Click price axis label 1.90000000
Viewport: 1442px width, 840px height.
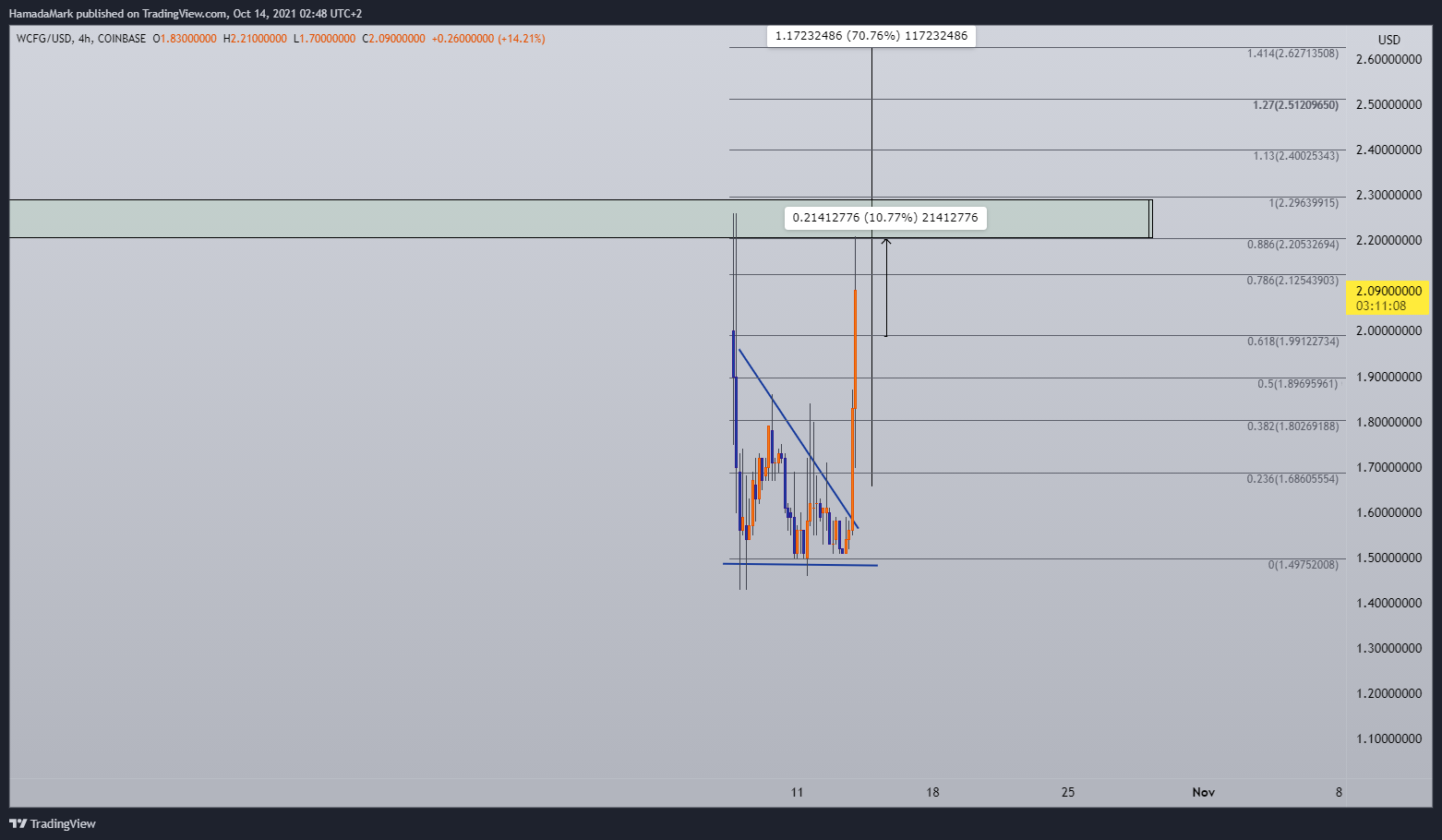point(1388,377)
